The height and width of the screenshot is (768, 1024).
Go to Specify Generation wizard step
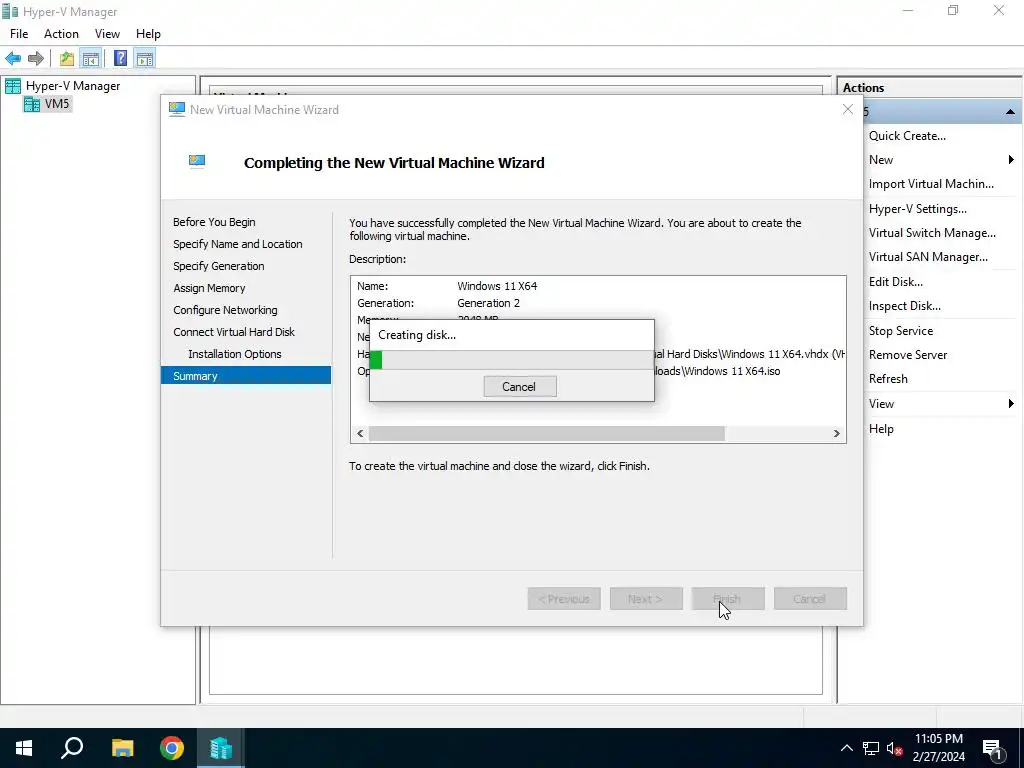219,266
